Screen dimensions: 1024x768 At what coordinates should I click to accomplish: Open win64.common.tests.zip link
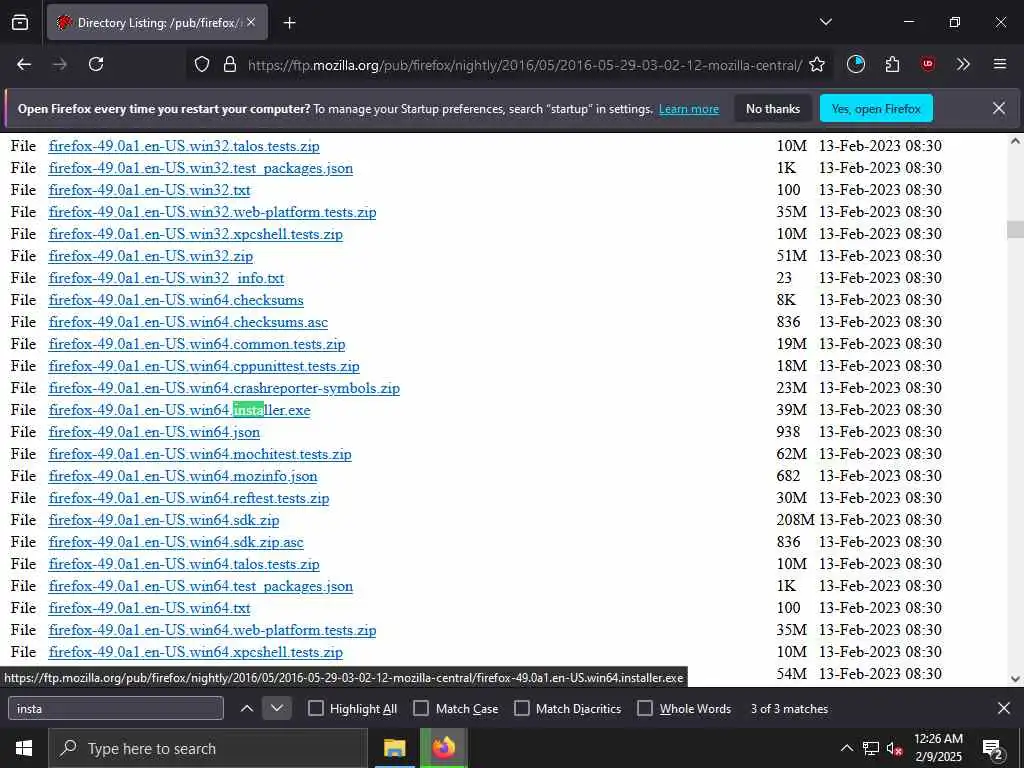click(x=197, y=344)
